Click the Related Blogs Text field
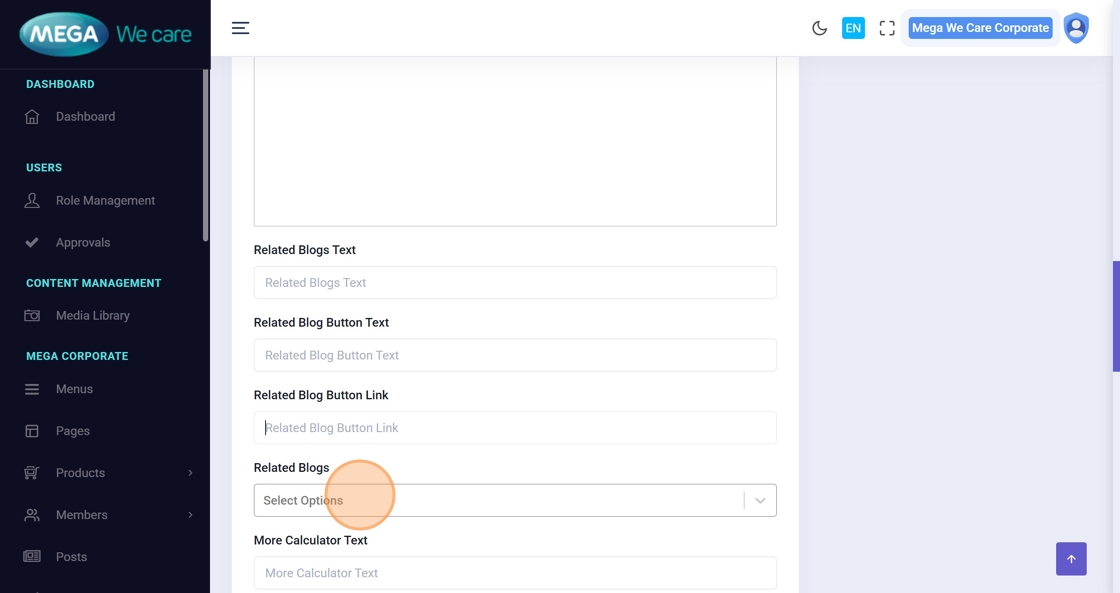 point(514,283)
